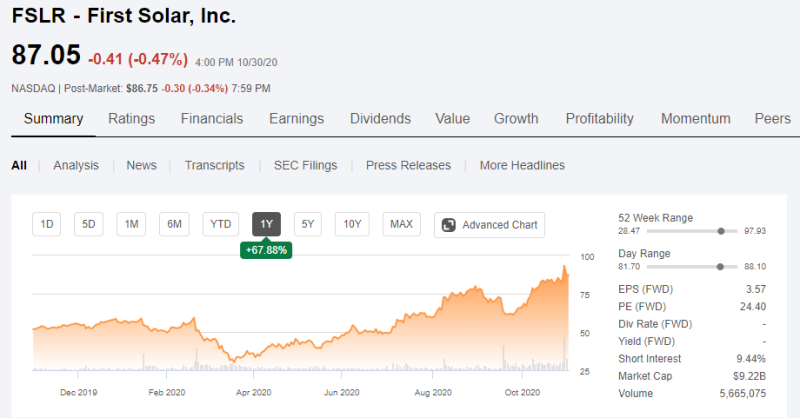Select the 5Y chart range

click(x=308, y=225)
